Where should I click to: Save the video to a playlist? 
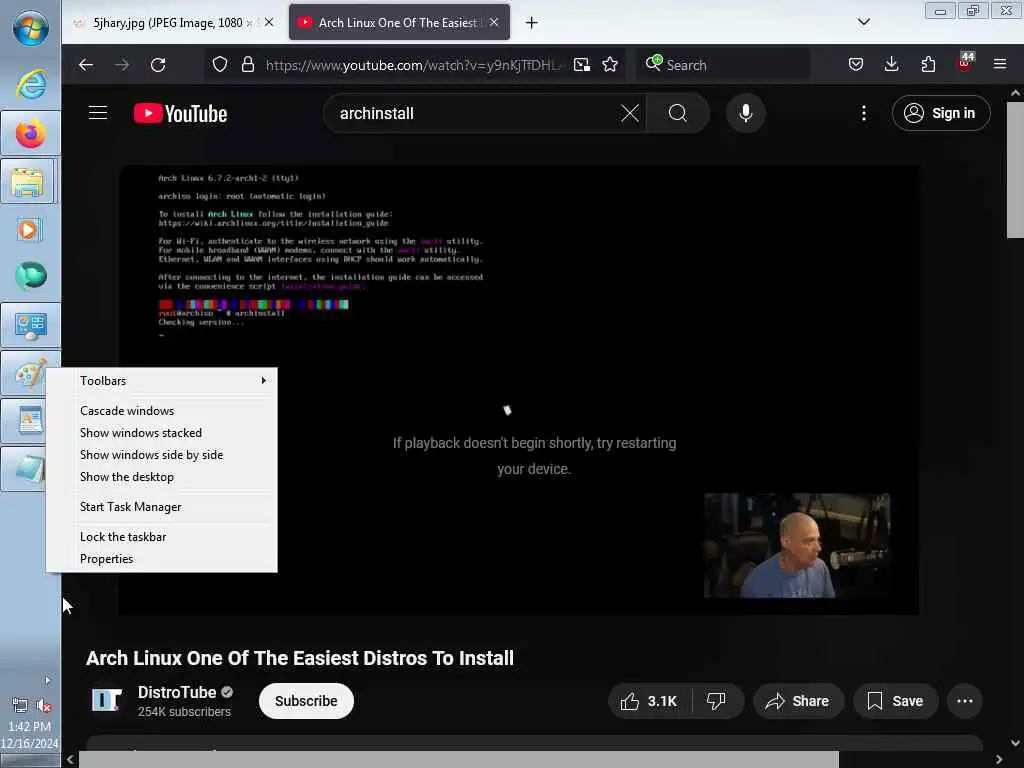click(x=895, y=701)
